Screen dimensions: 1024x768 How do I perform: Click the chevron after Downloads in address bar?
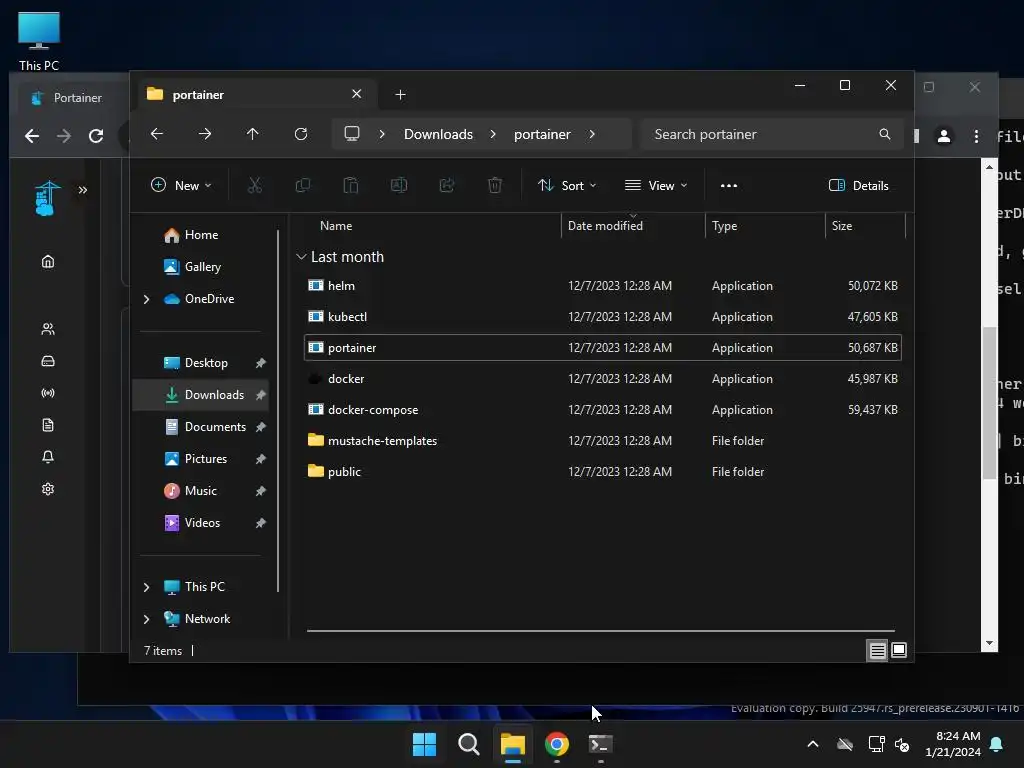[x=493, y=134]
